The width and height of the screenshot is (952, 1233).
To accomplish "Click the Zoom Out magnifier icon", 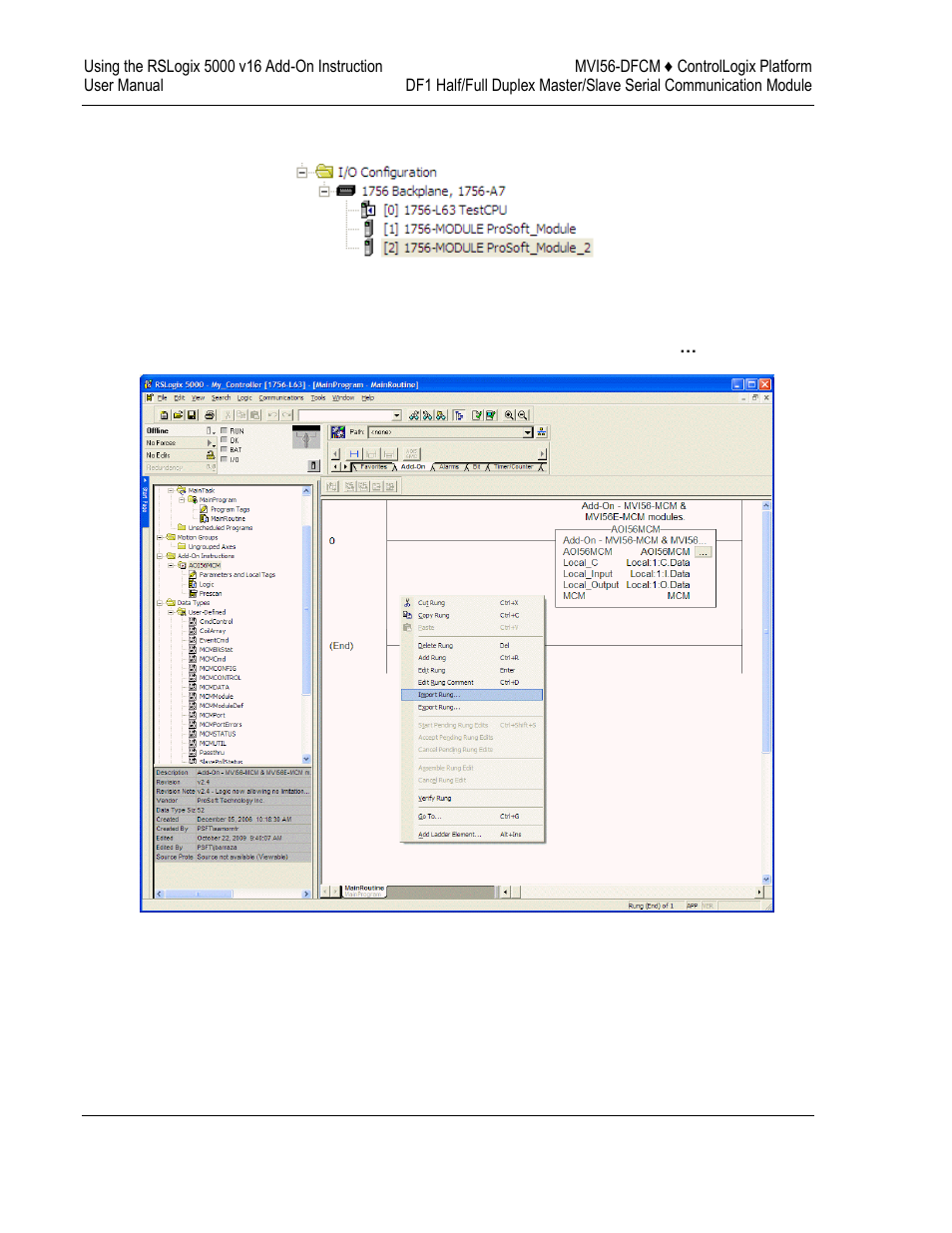I will coord(522,415).
